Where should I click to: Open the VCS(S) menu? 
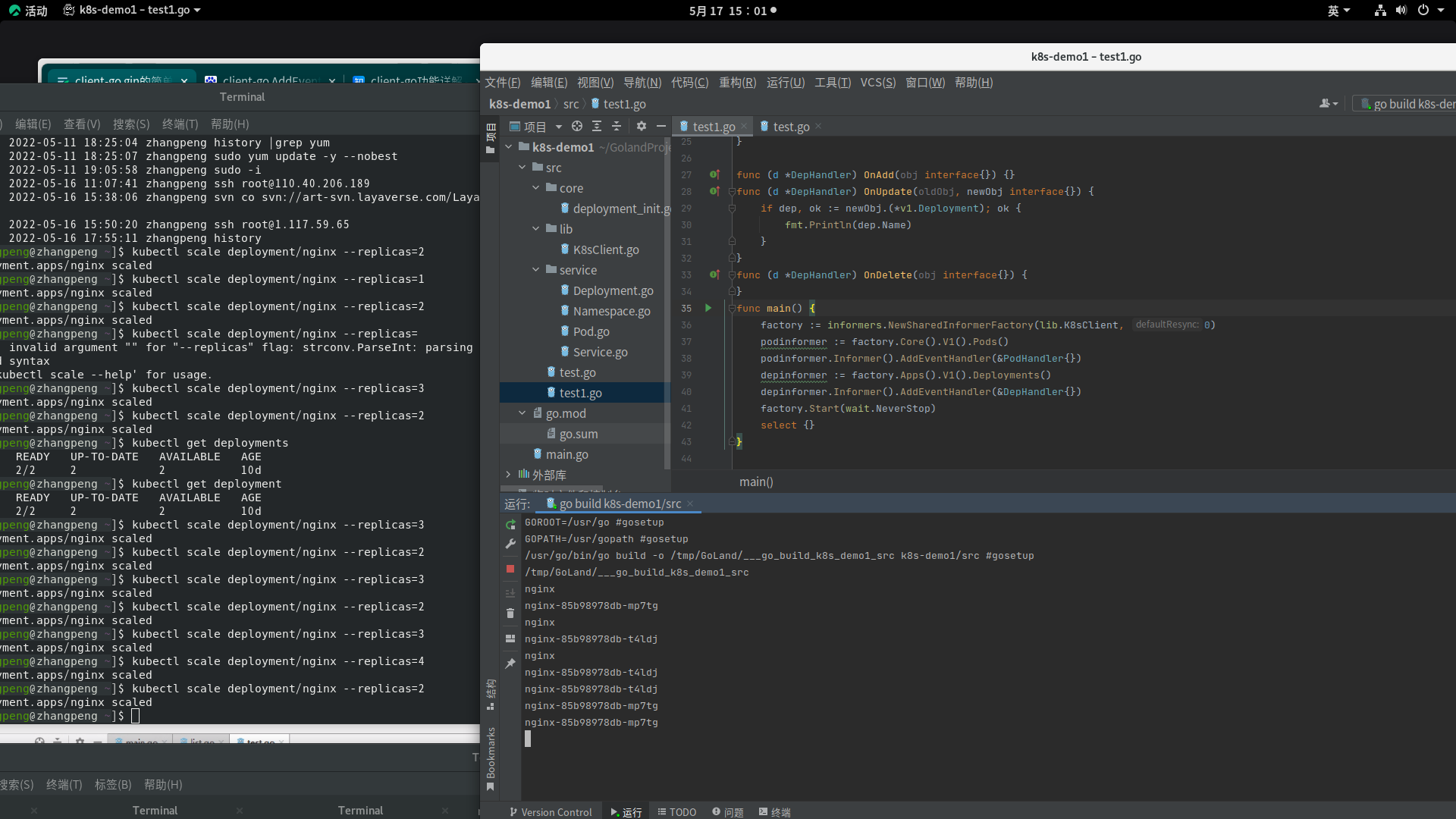tap(878, 83)
